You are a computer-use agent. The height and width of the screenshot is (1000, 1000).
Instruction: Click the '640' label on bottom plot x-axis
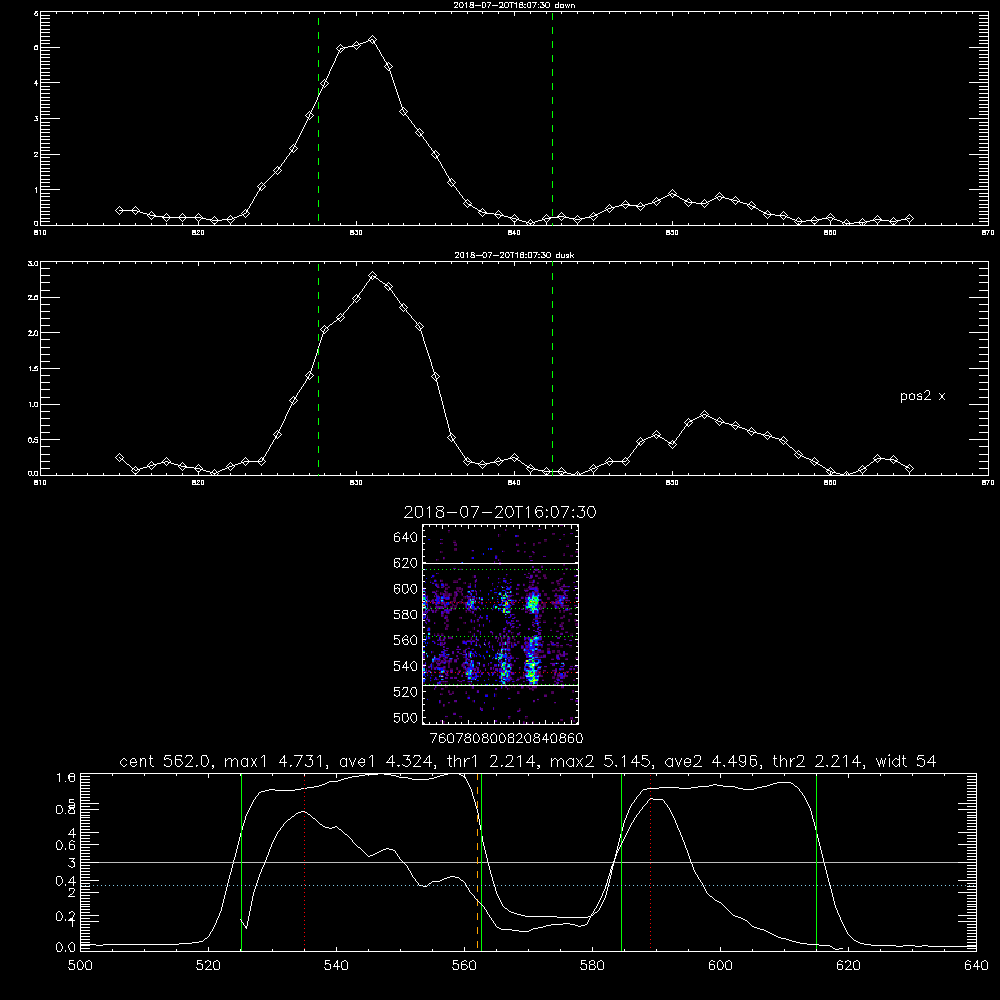[x=976, y=966]
